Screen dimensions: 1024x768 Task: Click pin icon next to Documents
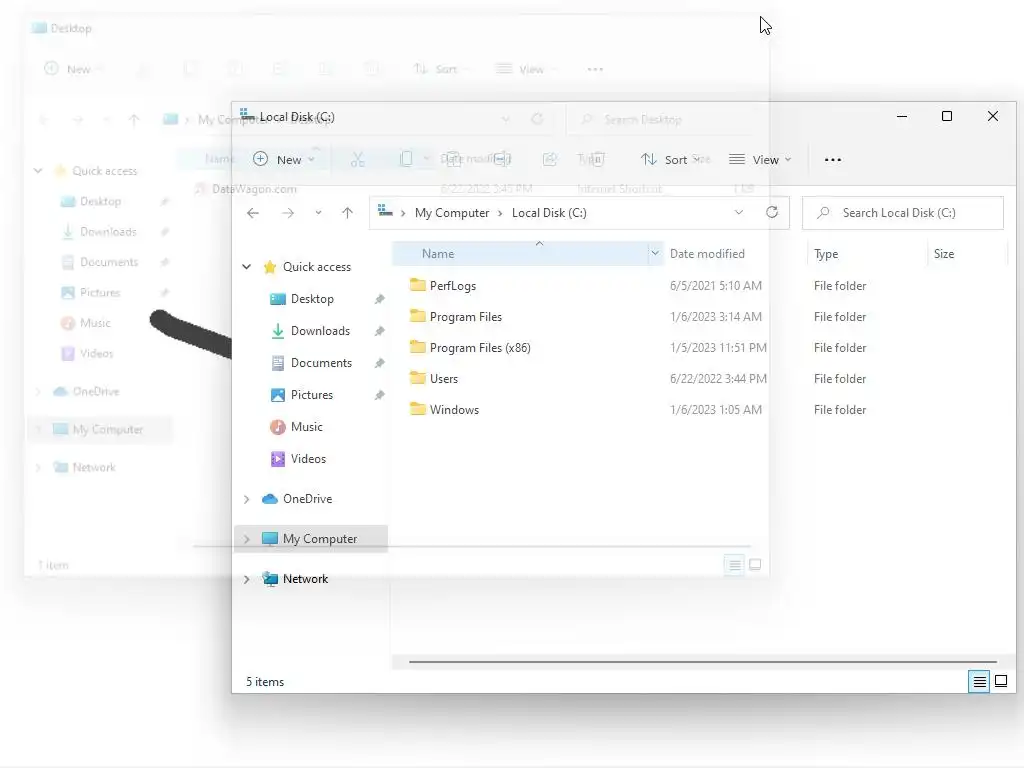pos(379,363)
